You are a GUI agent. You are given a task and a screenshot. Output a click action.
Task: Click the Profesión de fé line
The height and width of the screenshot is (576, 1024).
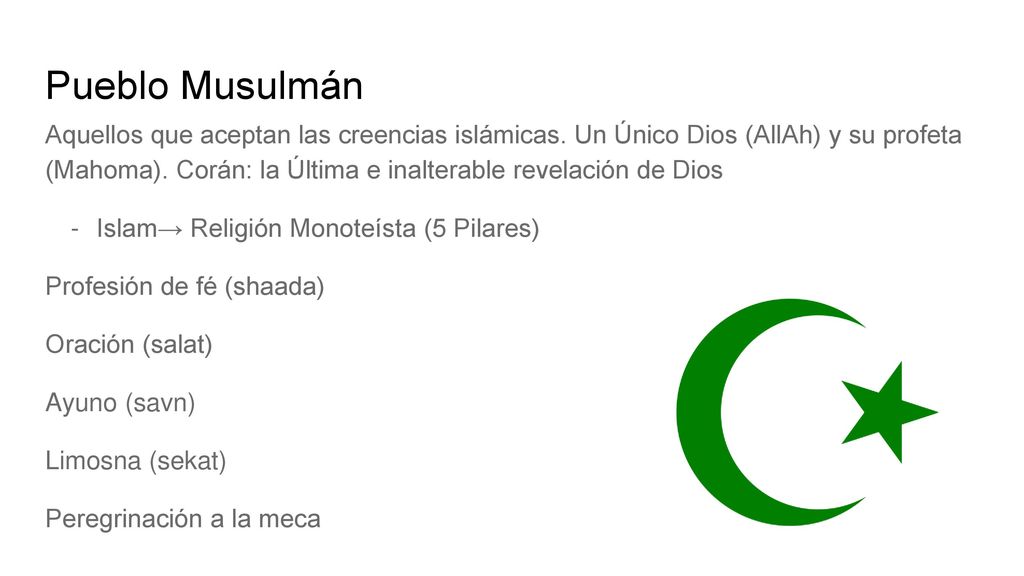pos(185,287)
